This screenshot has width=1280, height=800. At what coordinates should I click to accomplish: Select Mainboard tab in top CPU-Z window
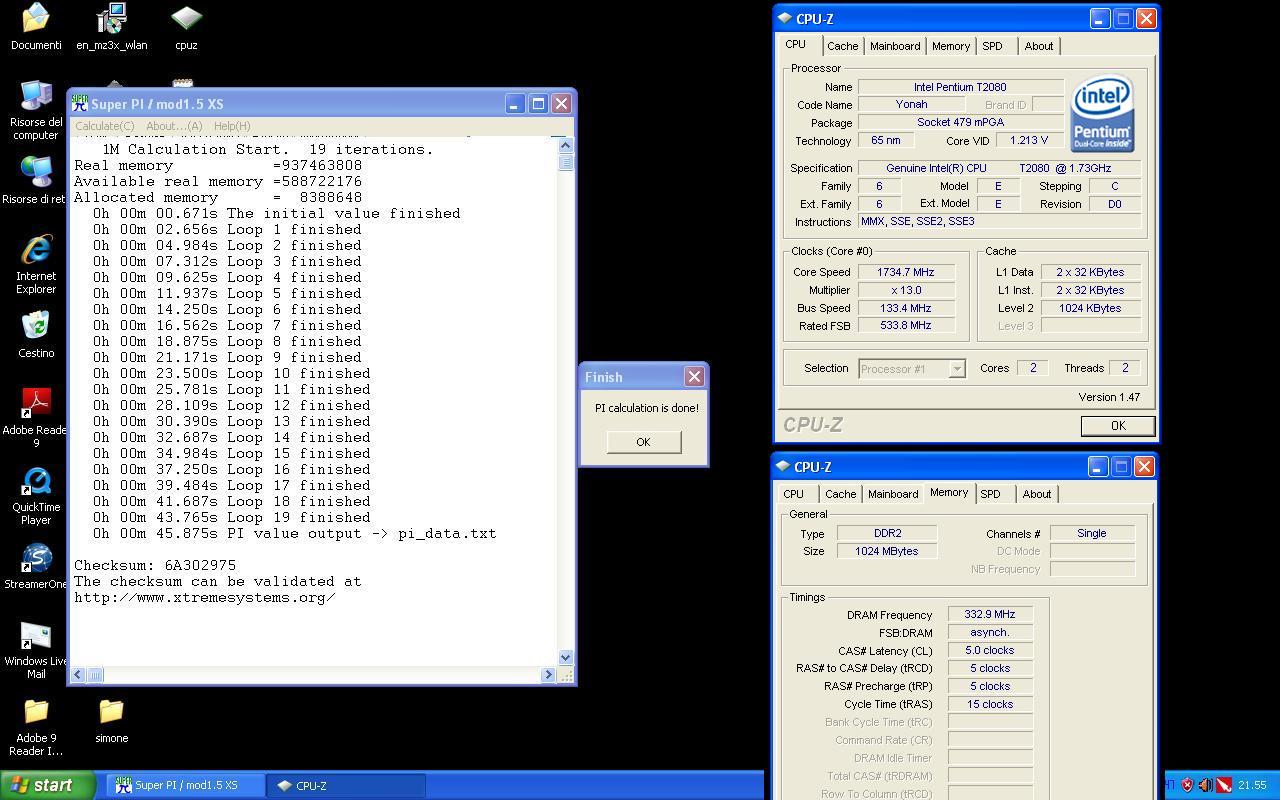click(x=895, y=46)
